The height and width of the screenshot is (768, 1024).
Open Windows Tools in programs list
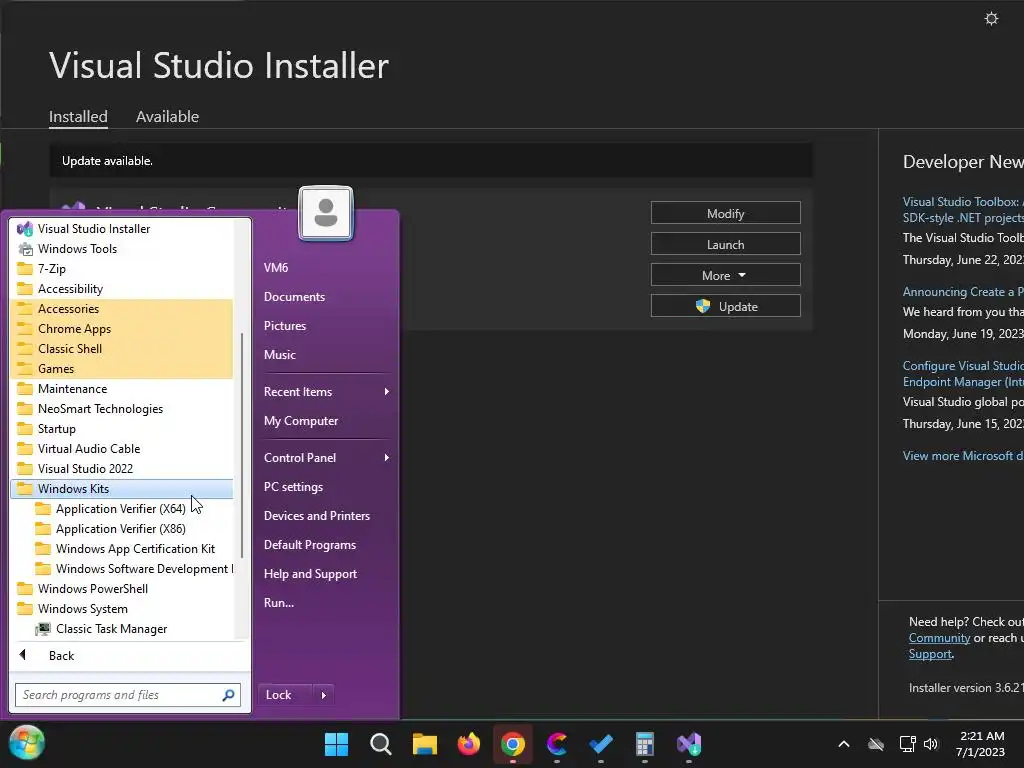[x=121, y=249]
